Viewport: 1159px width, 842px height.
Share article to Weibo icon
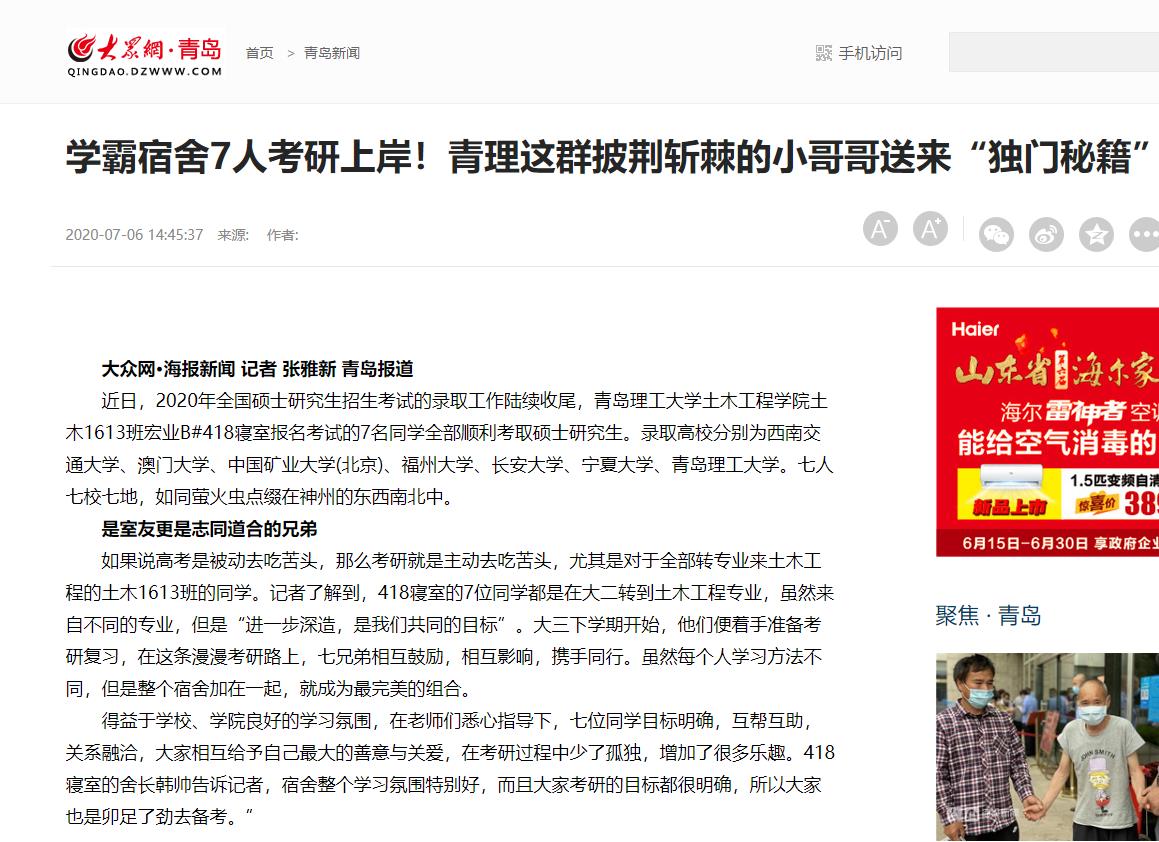point(1046,235)
